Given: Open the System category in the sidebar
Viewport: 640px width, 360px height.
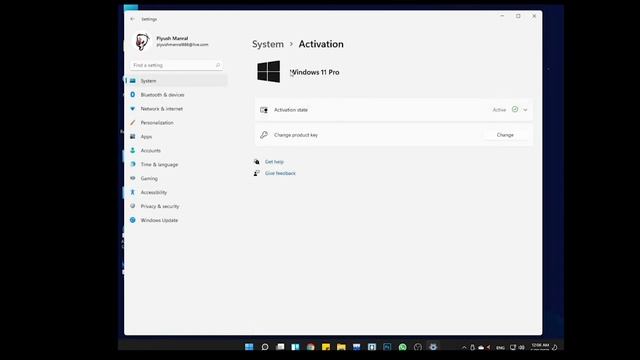Looking at the screenshot, I should pyautogui.click(x=177, y=81).
